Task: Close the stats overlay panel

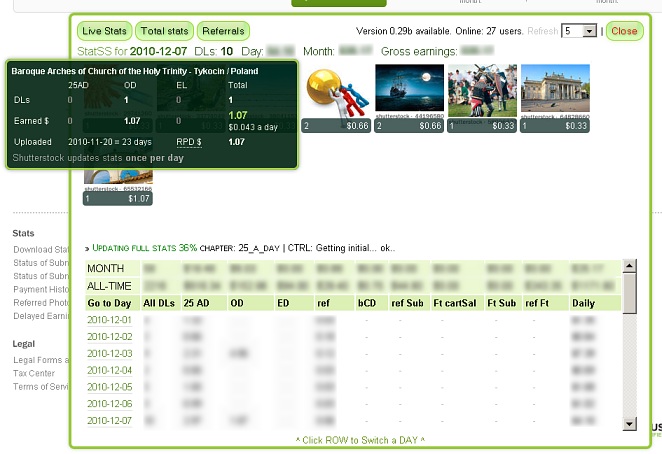Action: point(624,31)
